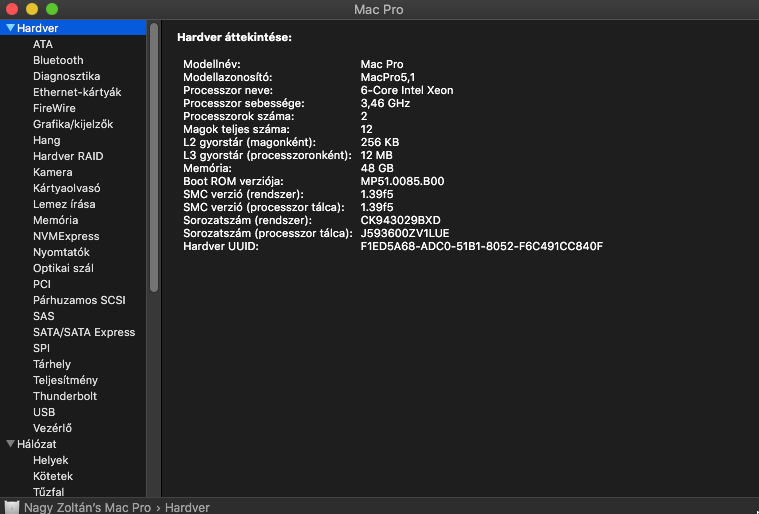Click processor tray serial J593600ZV1LUE
The image size is (759, 514).
(405, 233)
